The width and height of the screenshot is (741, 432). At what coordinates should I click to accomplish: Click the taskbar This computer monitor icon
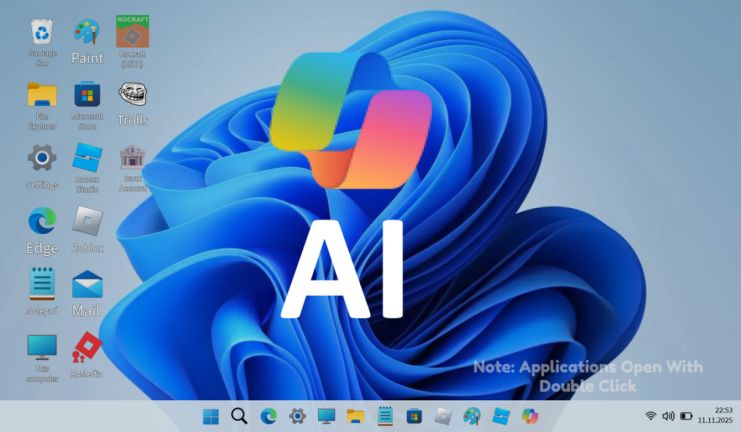327,416
